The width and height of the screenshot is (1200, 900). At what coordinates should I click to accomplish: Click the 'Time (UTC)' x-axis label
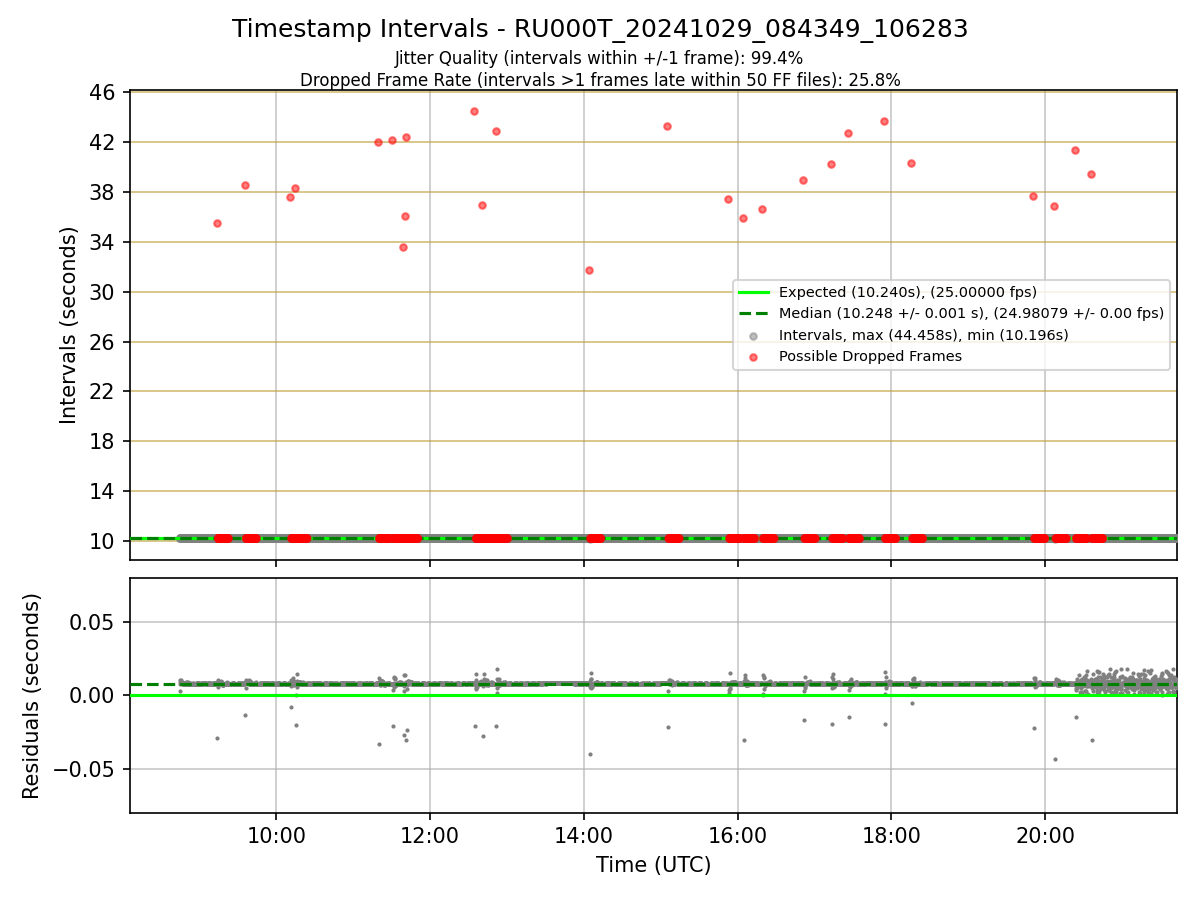[x=653, y=865]
